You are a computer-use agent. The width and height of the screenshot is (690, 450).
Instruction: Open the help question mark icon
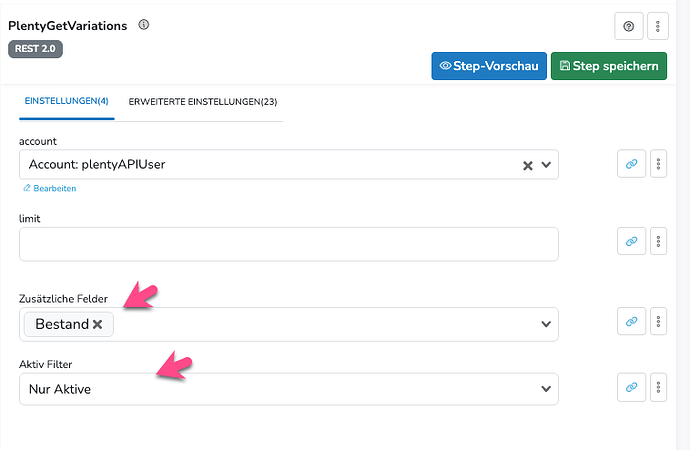[630, 26]
